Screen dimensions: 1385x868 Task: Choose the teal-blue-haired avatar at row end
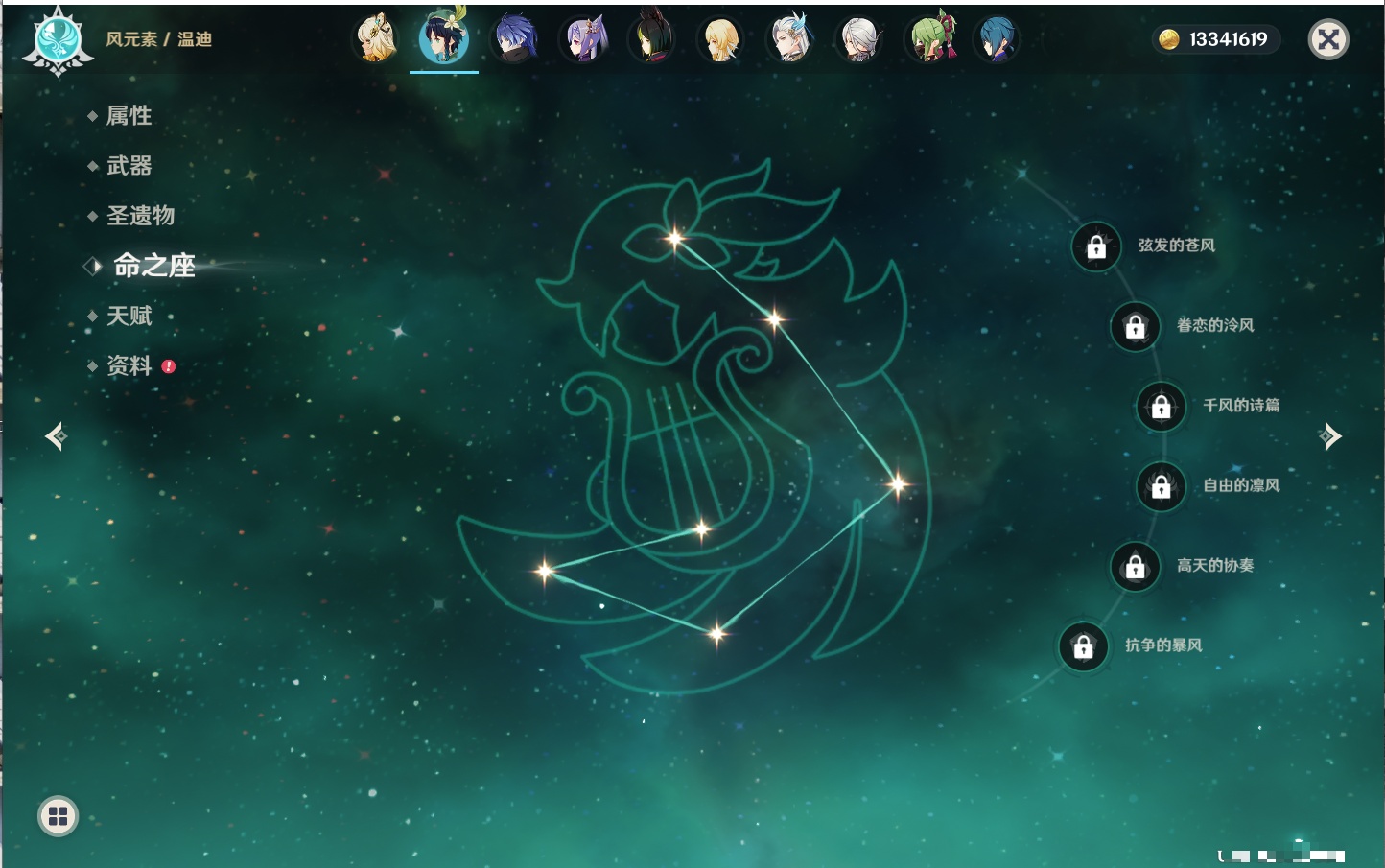tap(998, 39)
